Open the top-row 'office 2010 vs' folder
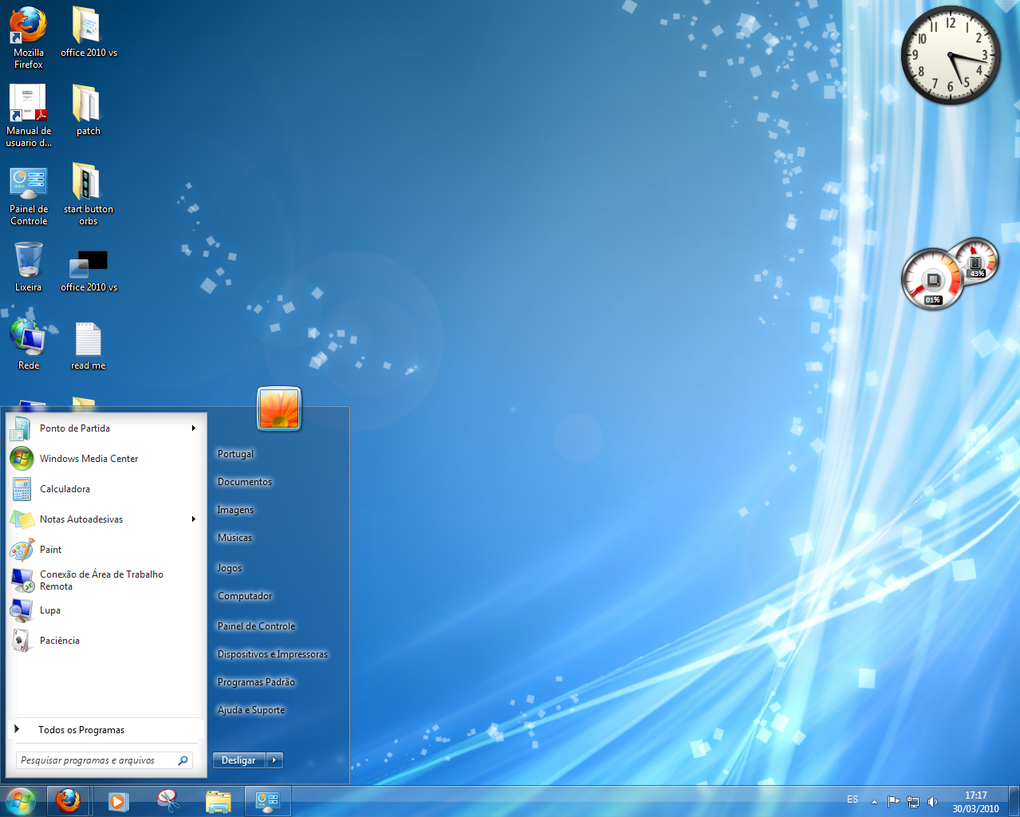1020x817 pixels. (88, 32)
